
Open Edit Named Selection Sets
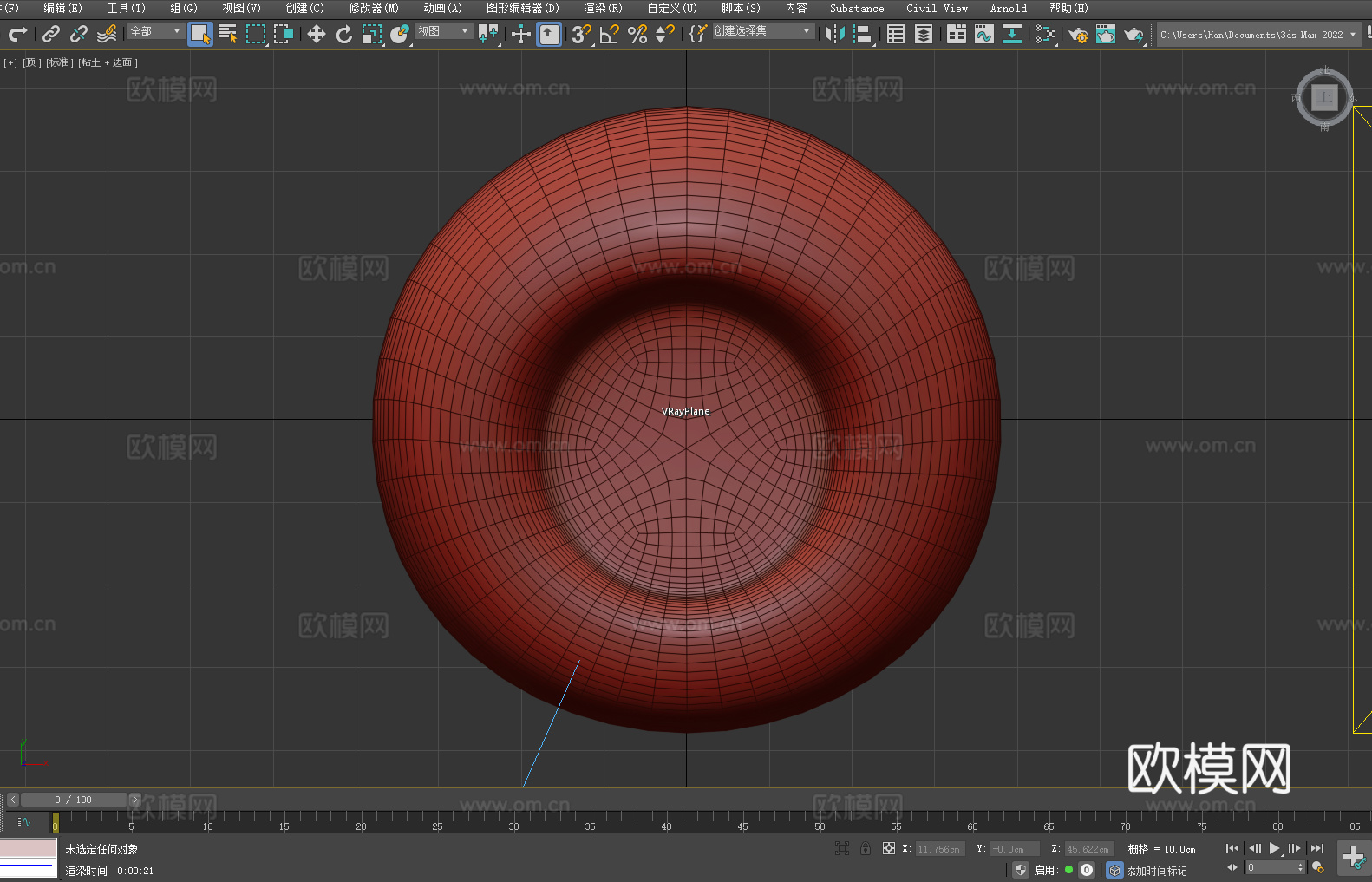[x=698, y=34]
